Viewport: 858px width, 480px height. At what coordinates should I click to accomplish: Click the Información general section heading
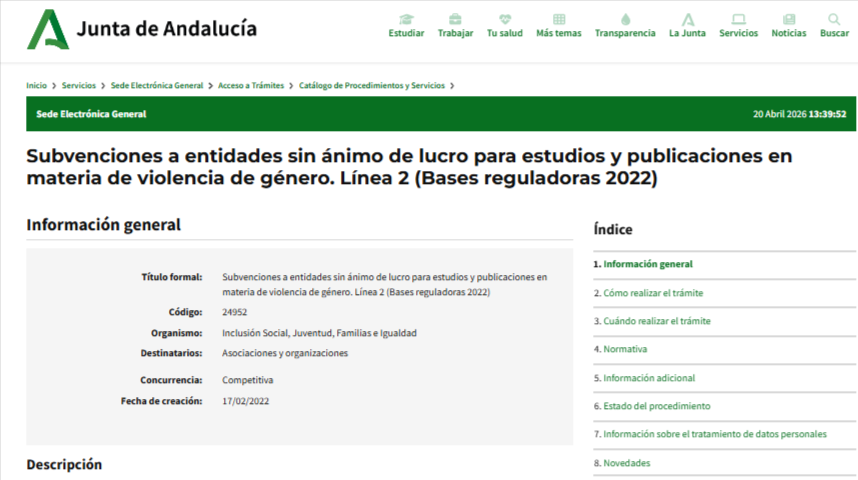[x=103, y=225]
